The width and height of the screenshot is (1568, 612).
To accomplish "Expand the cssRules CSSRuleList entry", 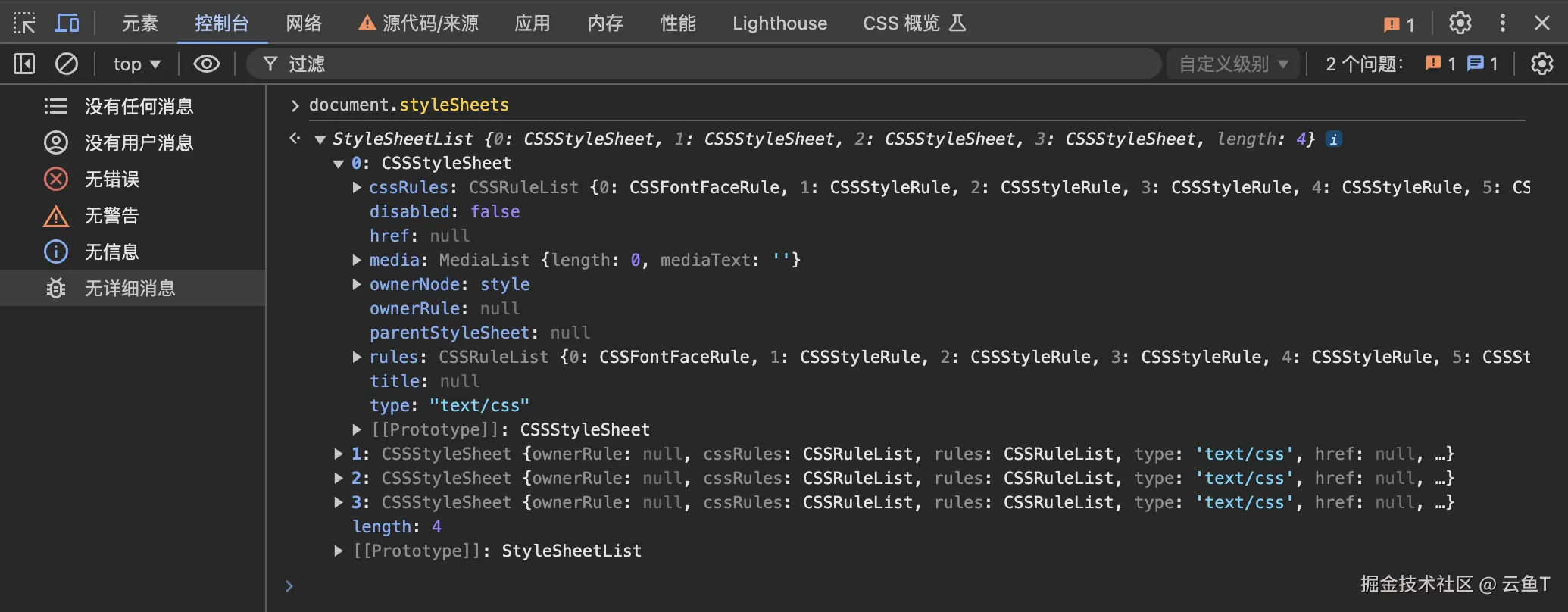I will coord(357,187).
